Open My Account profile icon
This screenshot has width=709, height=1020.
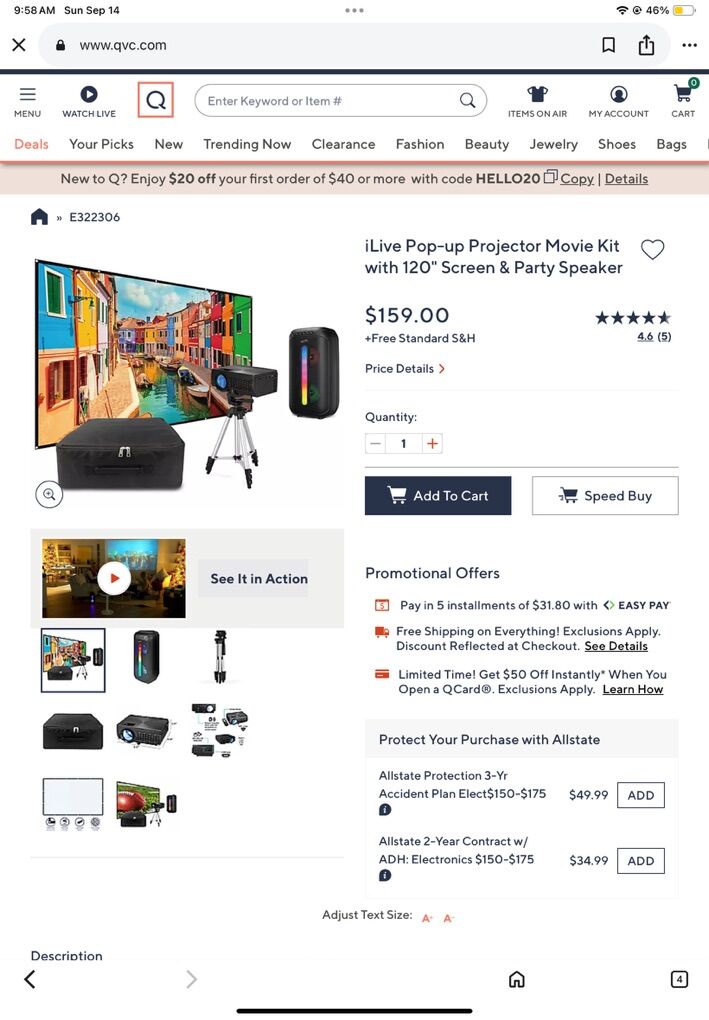click(619, 94)
